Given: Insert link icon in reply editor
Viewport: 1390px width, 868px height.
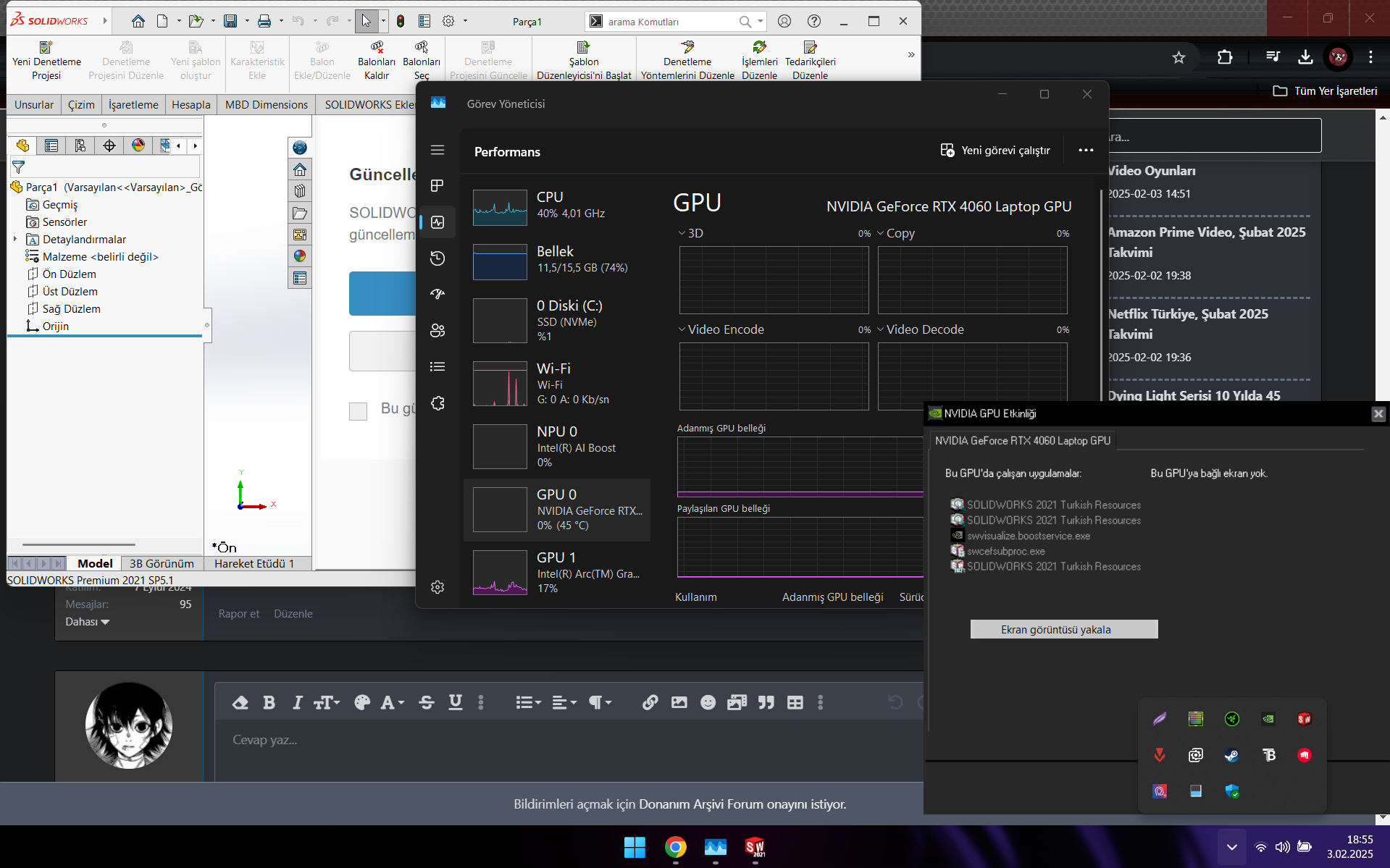Looking at the screenshot, I should [x=650, y=702].
